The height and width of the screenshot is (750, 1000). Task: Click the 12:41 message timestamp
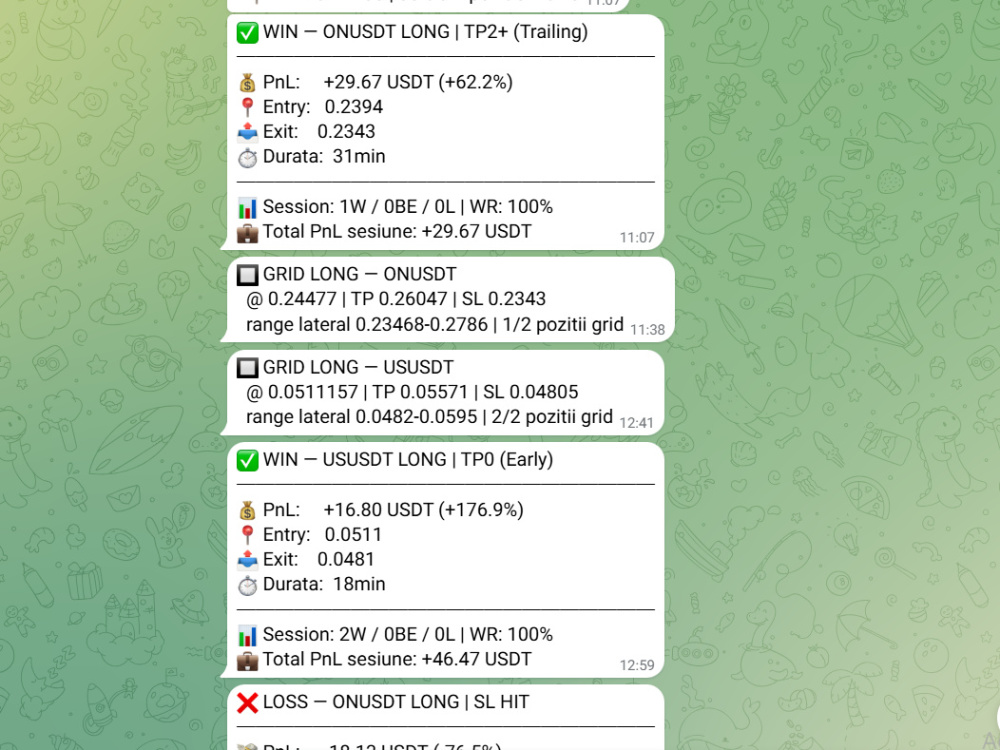click(636, 423)
